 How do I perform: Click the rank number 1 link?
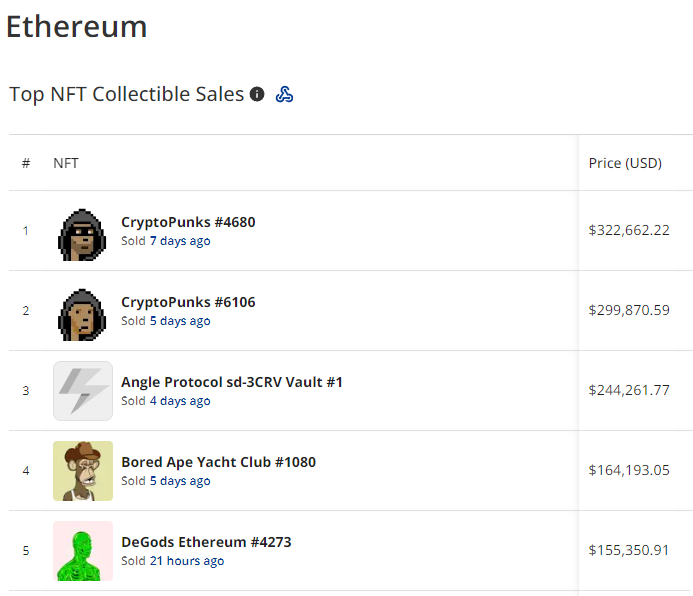[26, 231]
